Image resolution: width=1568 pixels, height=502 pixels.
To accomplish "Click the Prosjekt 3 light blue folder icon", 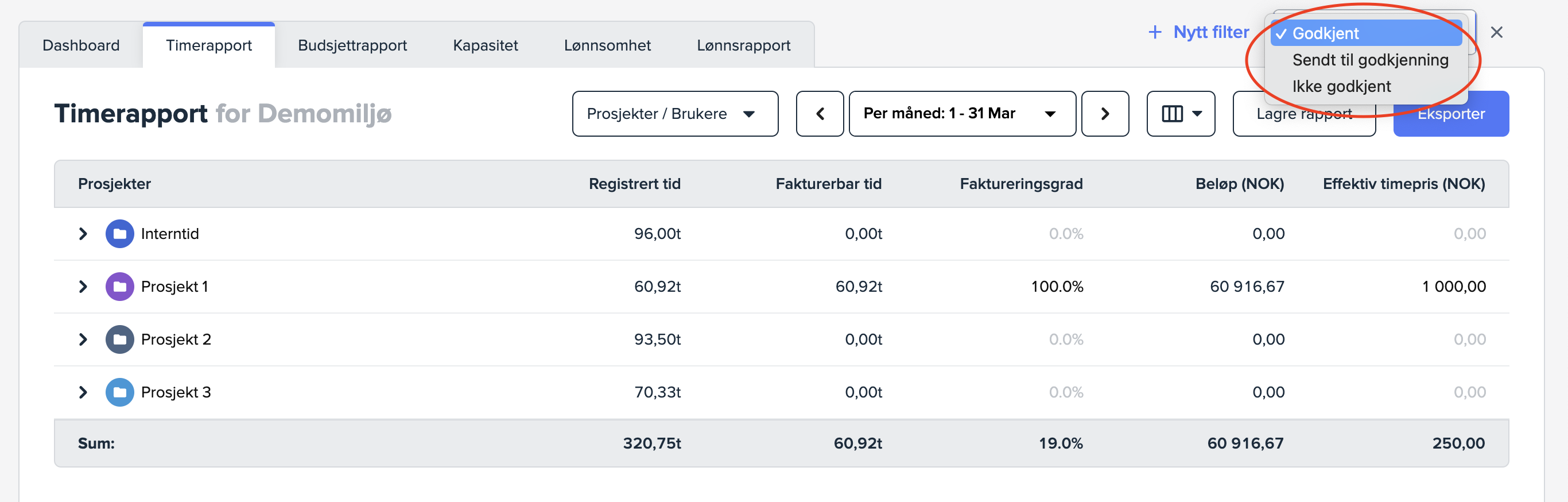I will (x=119, y=392).
